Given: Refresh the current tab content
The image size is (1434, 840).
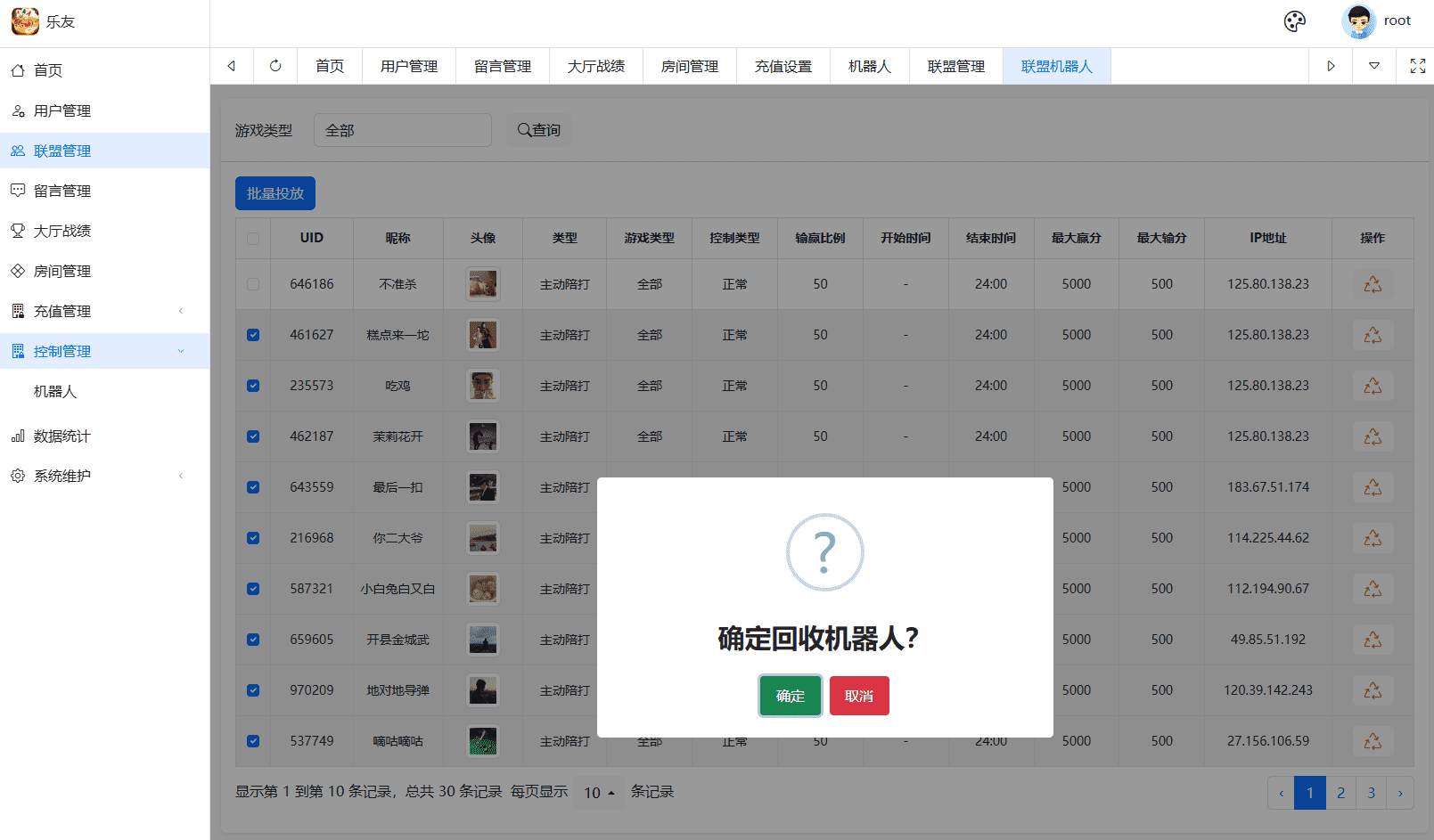Looking at the screenshot, I should click(275, 65).
